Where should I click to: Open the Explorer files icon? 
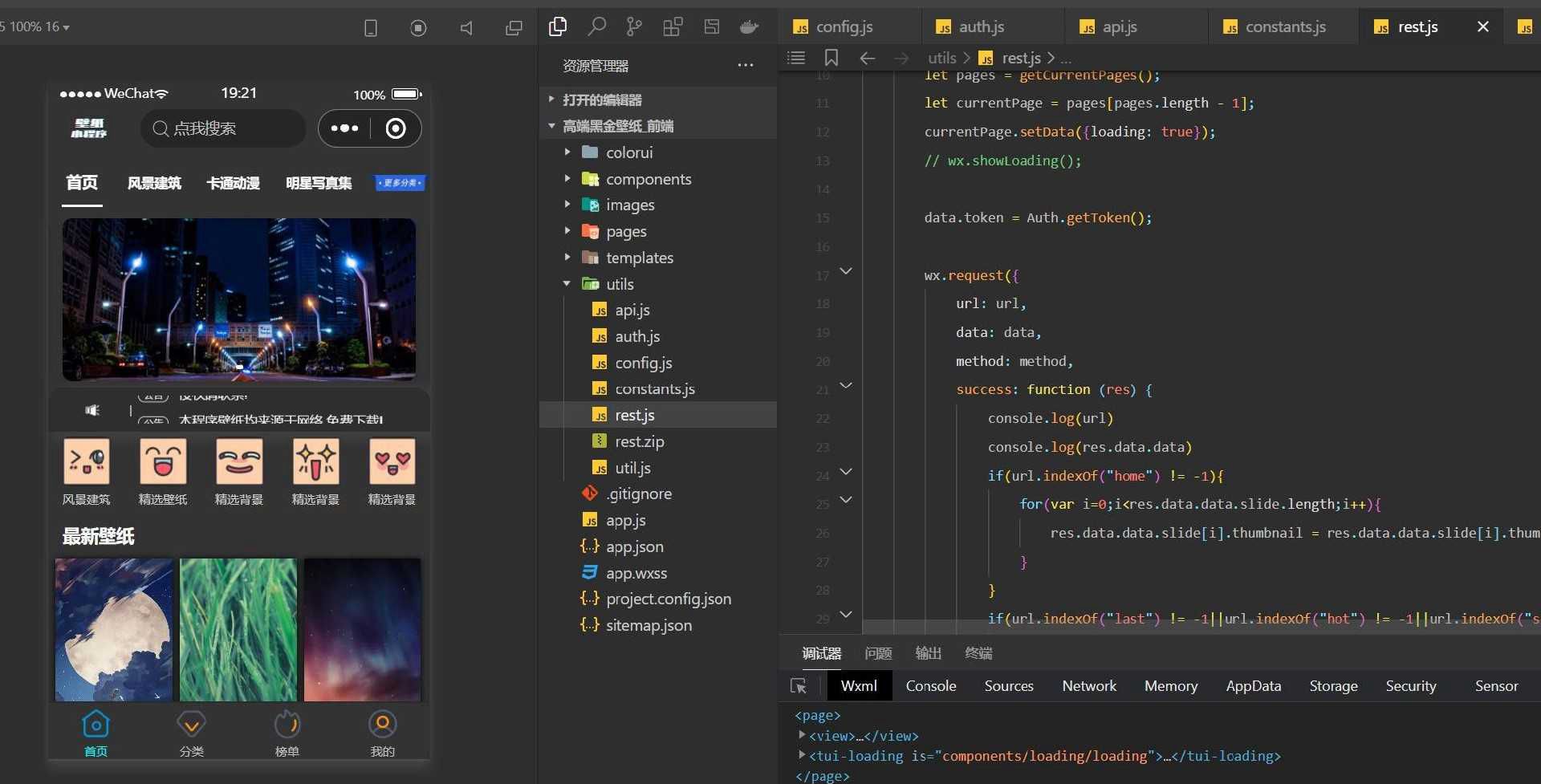tap(558, 26)
